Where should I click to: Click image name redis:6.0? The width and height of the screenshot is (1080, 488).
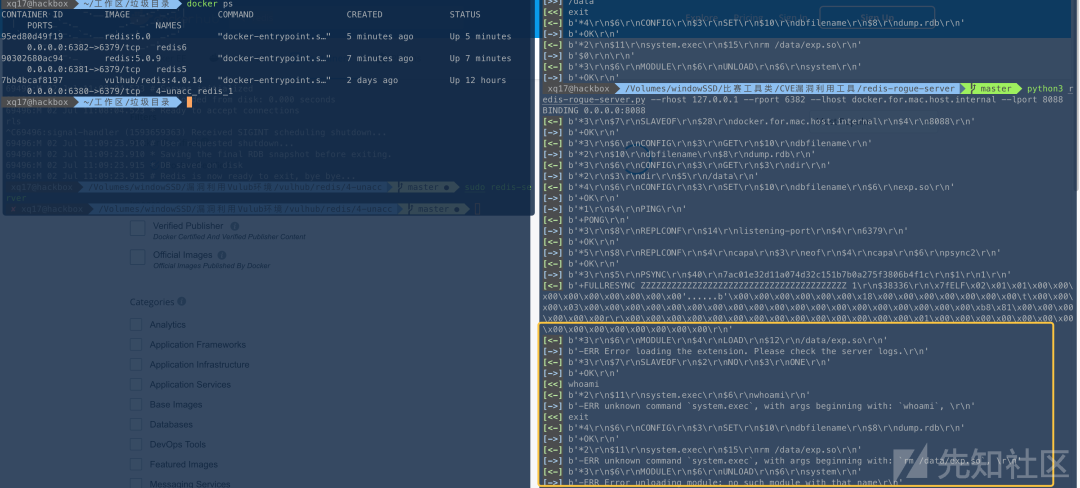(127, 36)
